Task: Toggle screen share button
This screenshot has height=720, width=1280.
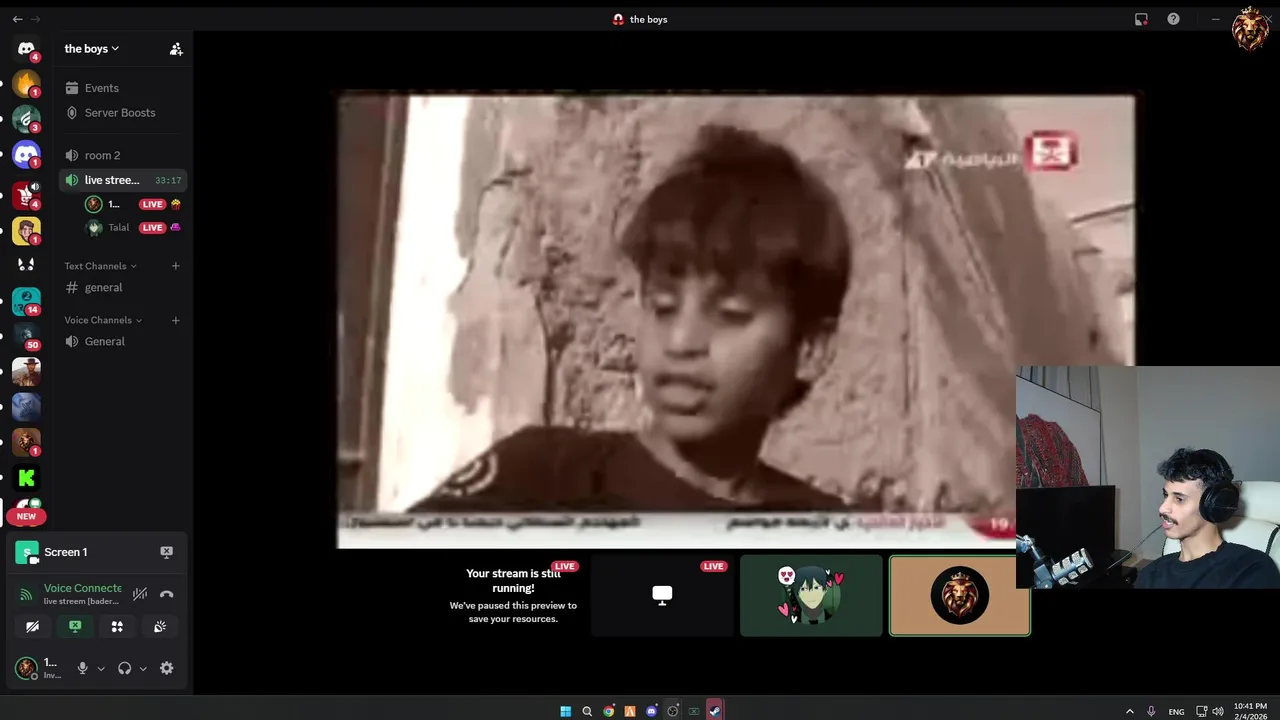Action: [x=75, y=627]
